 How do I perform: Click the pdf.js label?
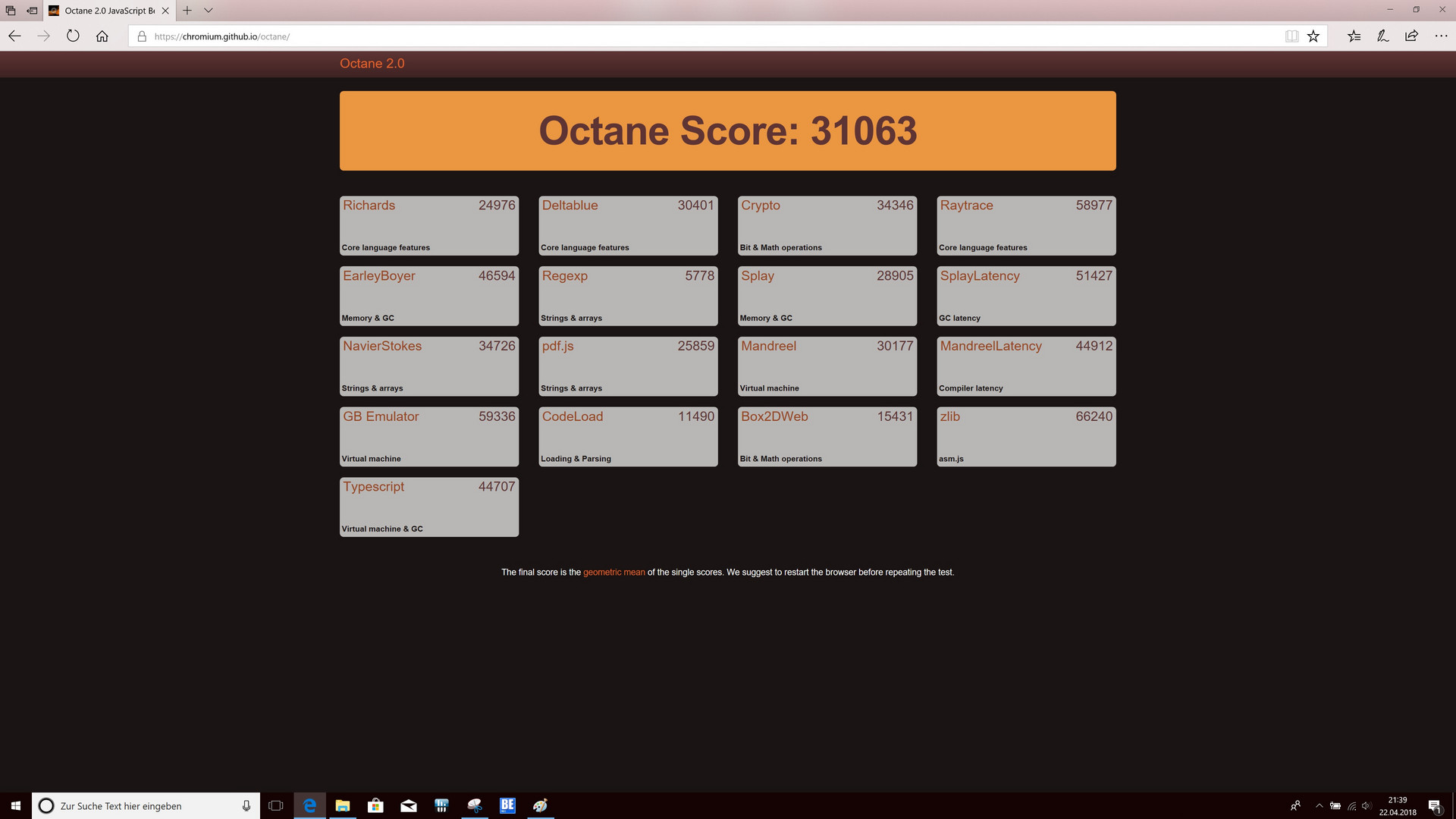point(557,347)
